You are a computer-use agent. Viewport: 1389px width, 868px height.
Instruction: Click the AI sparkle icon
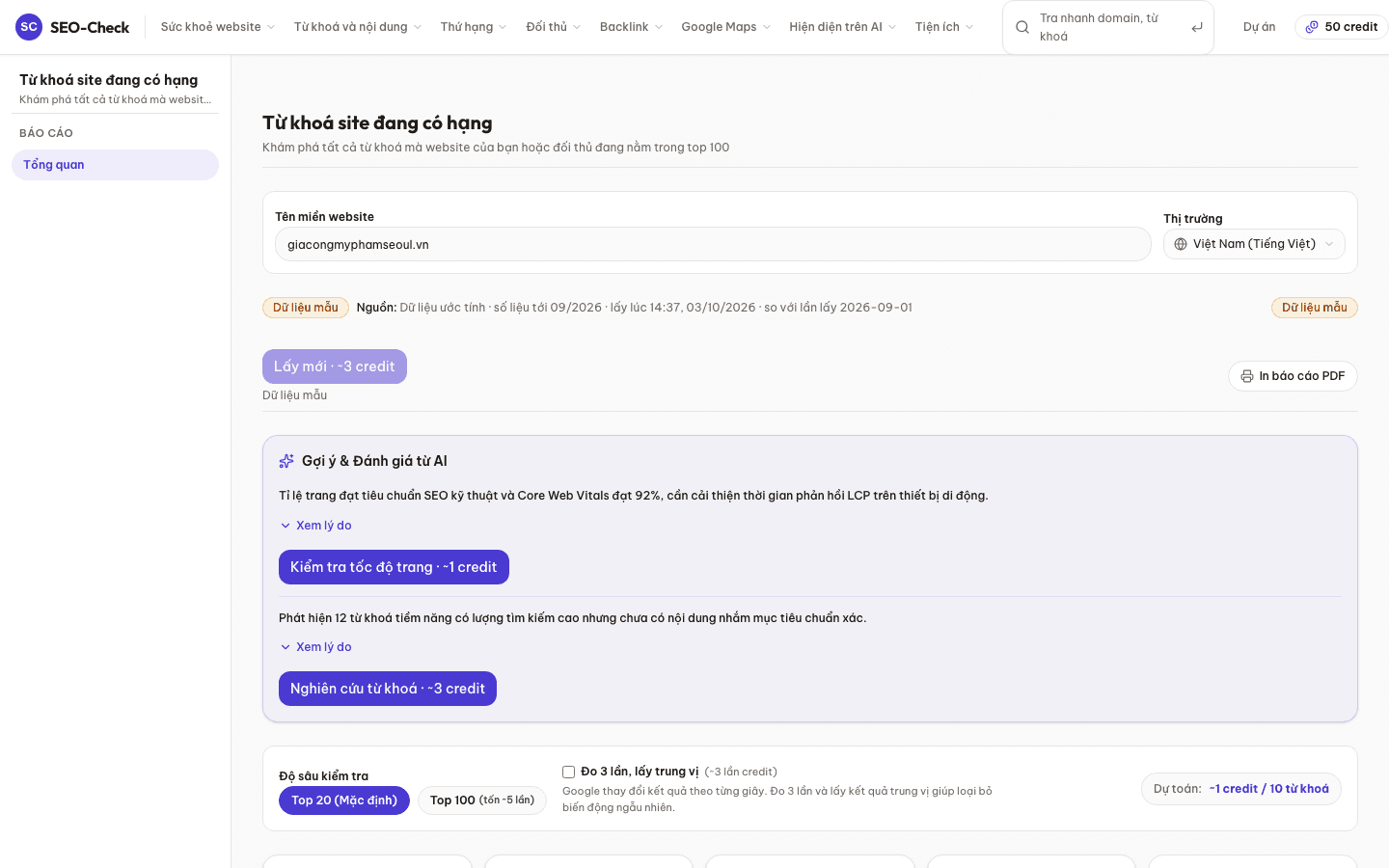click(286, 461)
